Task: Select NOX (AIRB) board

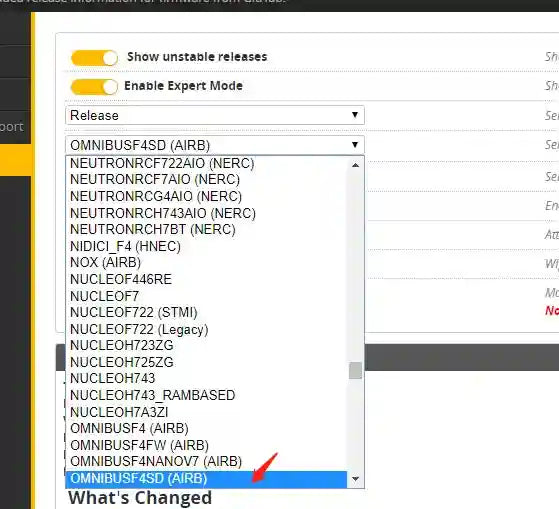Action: (206, 263)
